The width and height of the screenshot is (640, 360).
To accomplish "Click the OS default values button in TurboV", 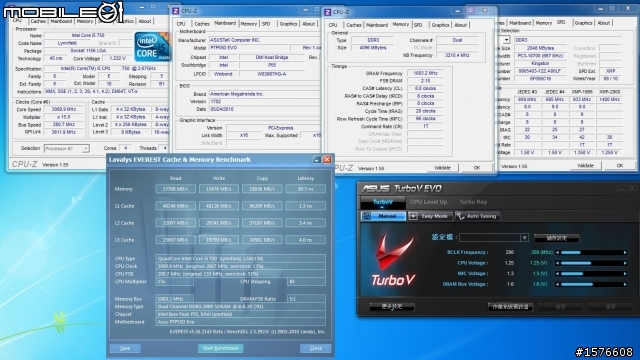I will click(x=510, y=307).
